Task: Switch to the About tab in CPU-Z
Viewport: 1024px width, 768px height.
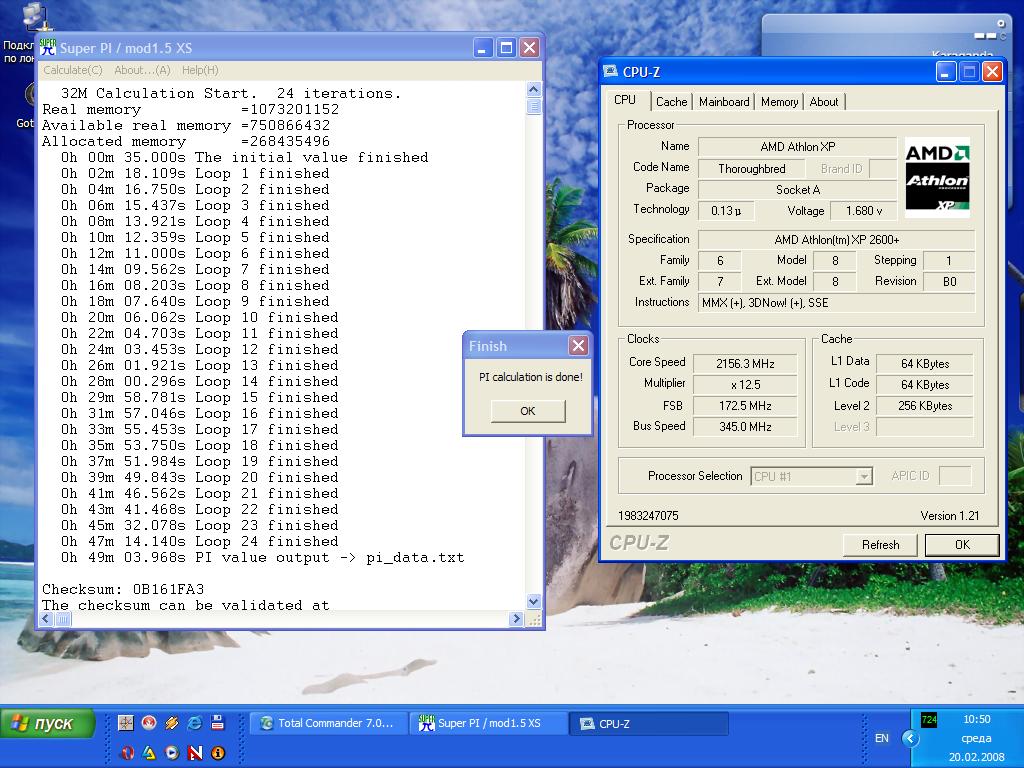Action: coord(824,102)
